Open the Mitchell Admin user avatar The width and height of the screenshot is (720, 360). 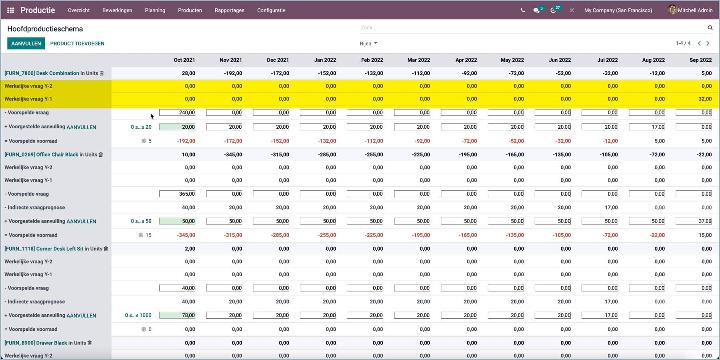tap(672, 10)
